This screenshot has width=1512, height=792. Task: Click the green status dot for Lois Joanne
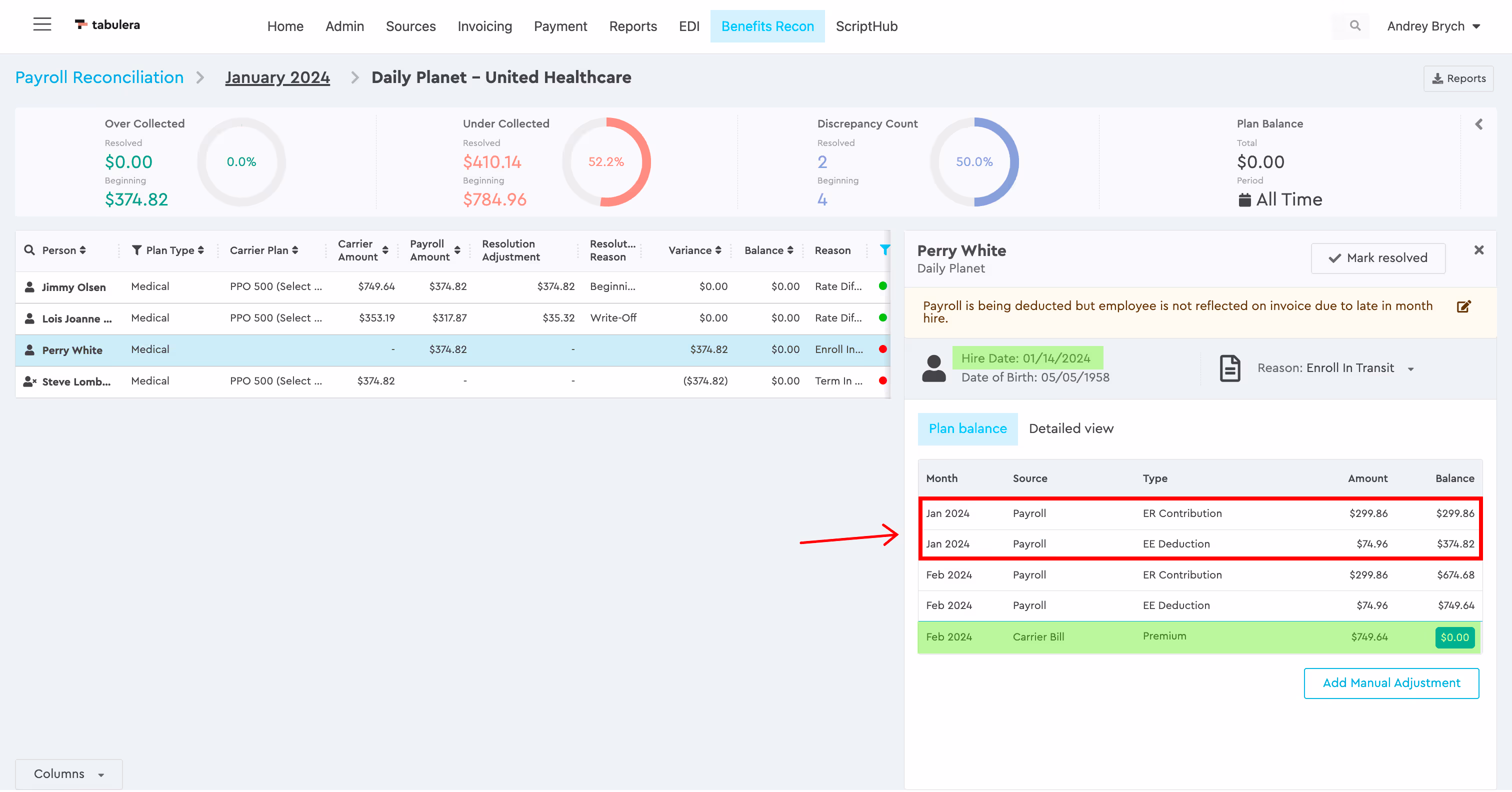click(882, 317)
